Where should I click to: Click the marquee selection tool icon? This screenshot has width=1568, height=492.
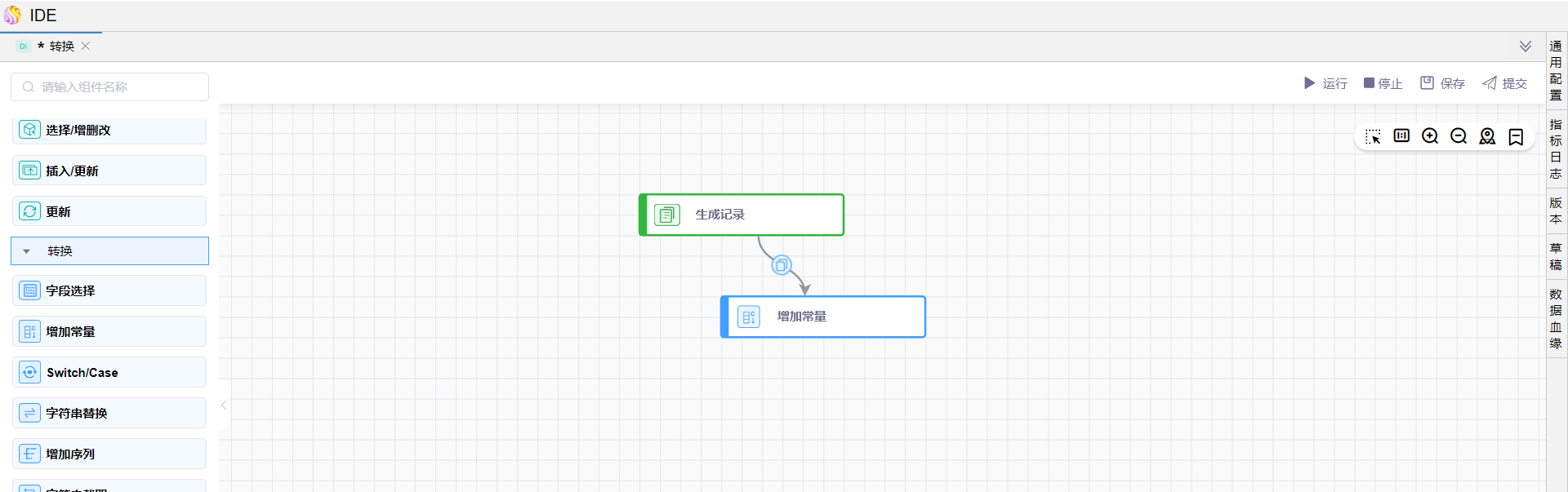coord(1373,136)
